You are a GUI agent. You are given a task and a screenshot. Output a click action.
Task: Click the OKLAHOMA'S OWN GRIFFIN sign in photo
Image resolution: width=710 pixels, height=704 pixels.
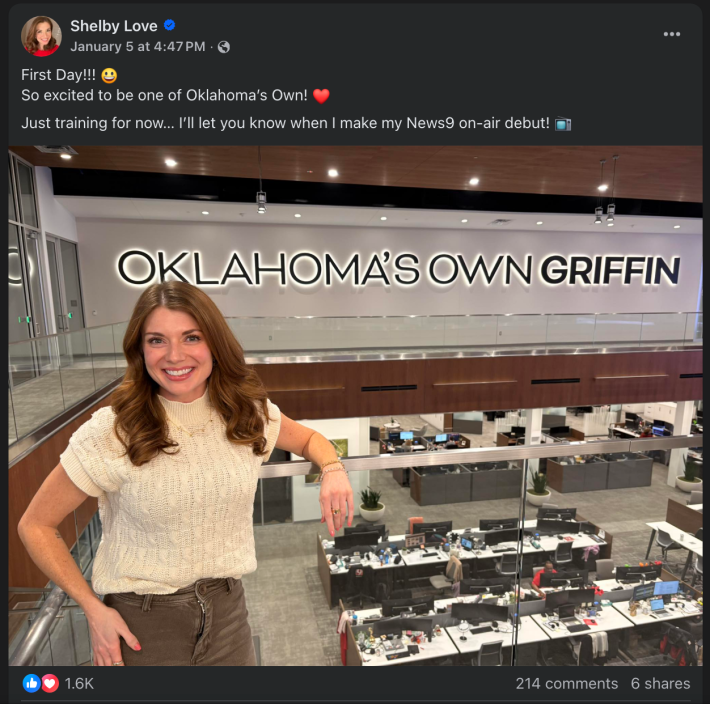click(x=398, y=268)
